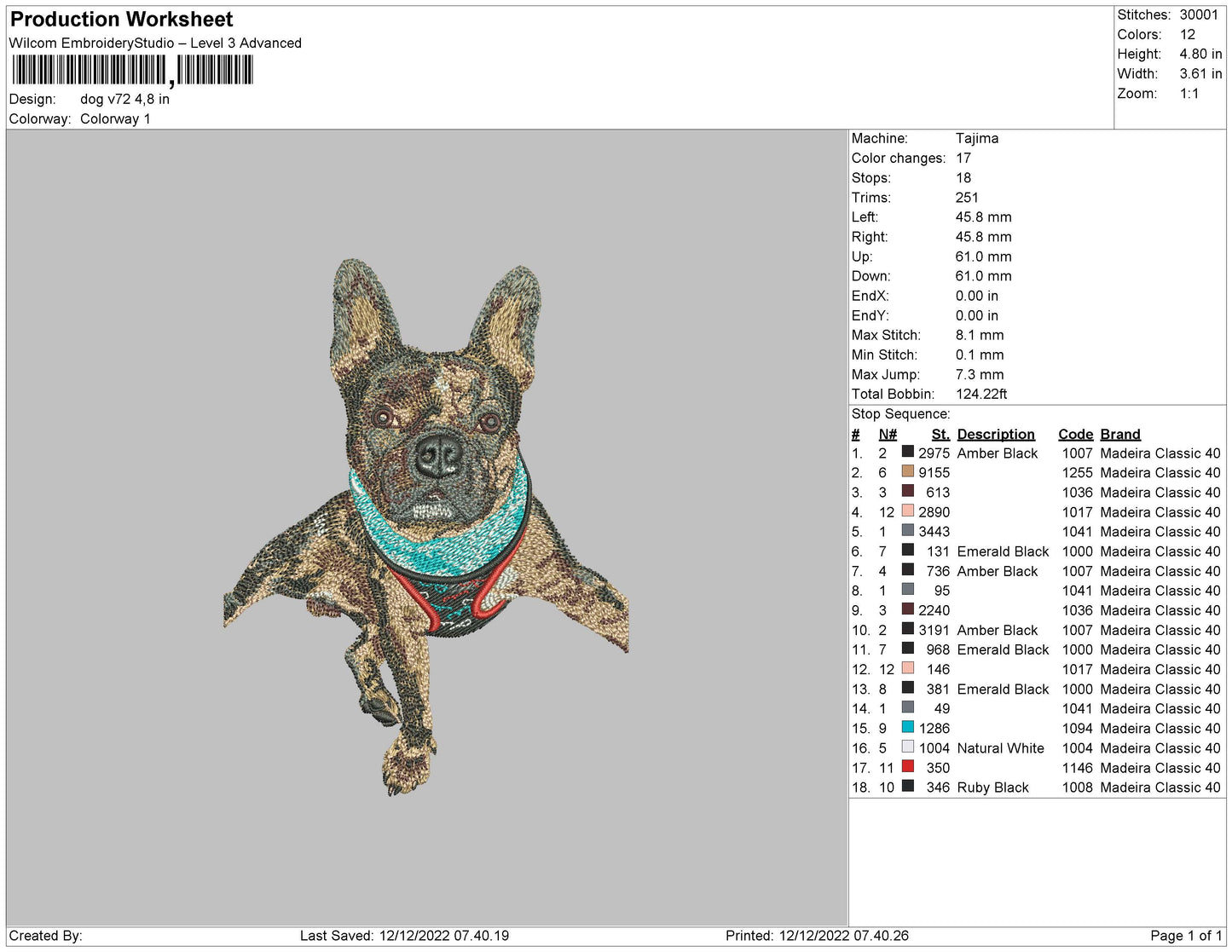Click the Max Stitch value '8.1 mm'
The height and width of the screenshot is (952, 1232).
[980, 335]
